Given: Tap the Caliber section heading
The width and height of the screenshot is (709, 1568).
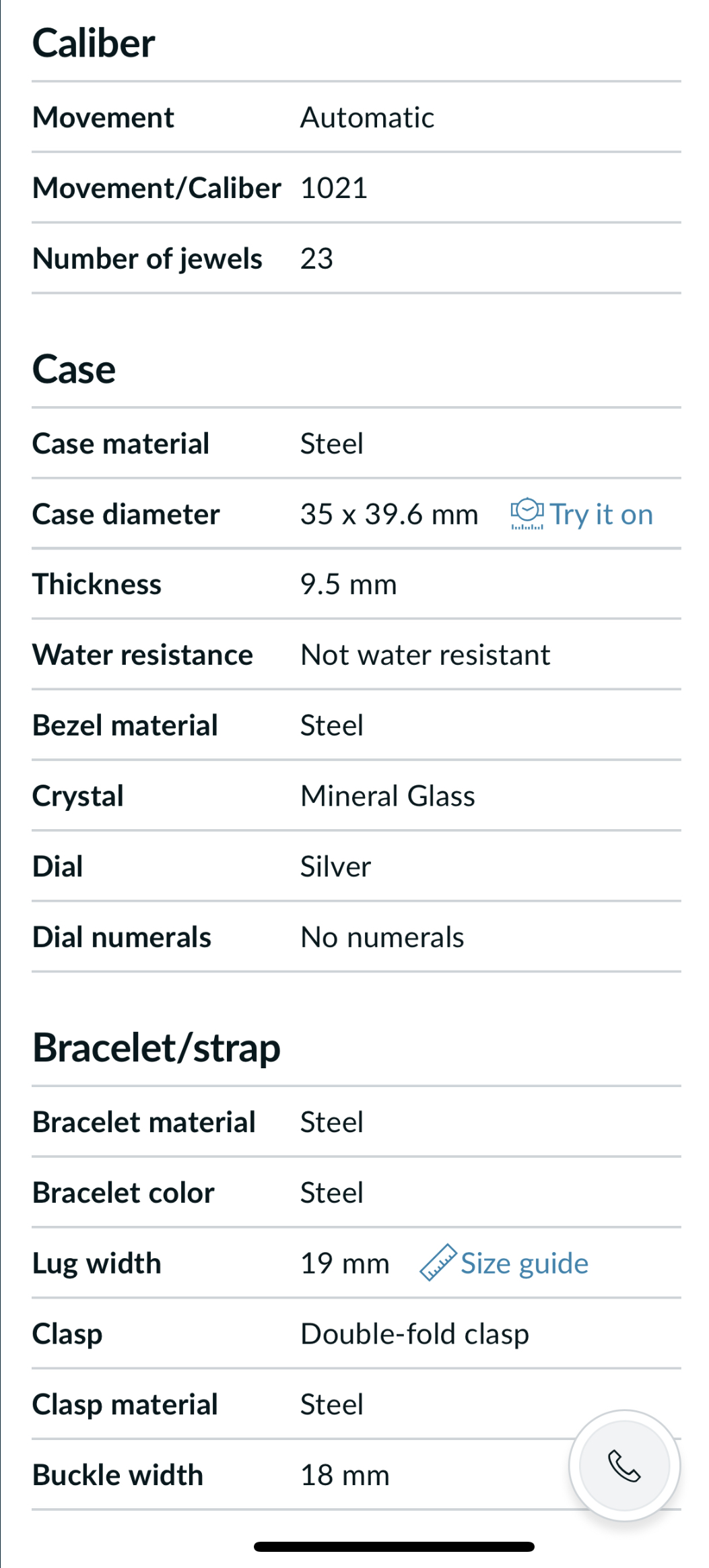Looking at the screenshot, I should [x=94, y=44].
